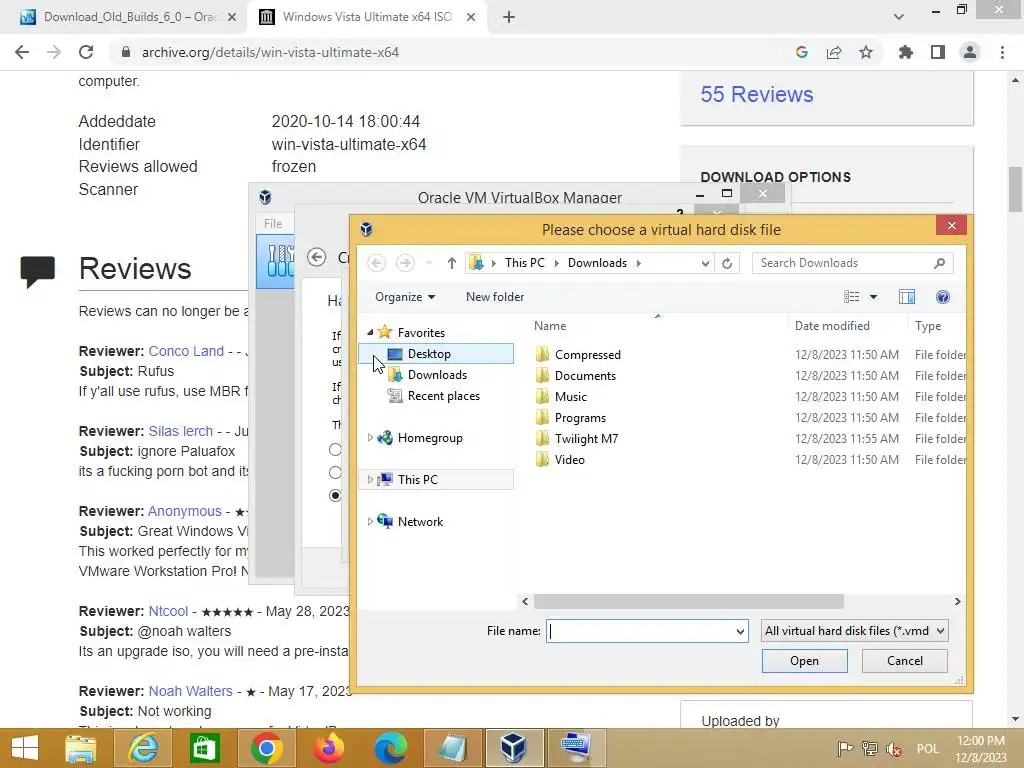Click the New folder button

[494, 297]
